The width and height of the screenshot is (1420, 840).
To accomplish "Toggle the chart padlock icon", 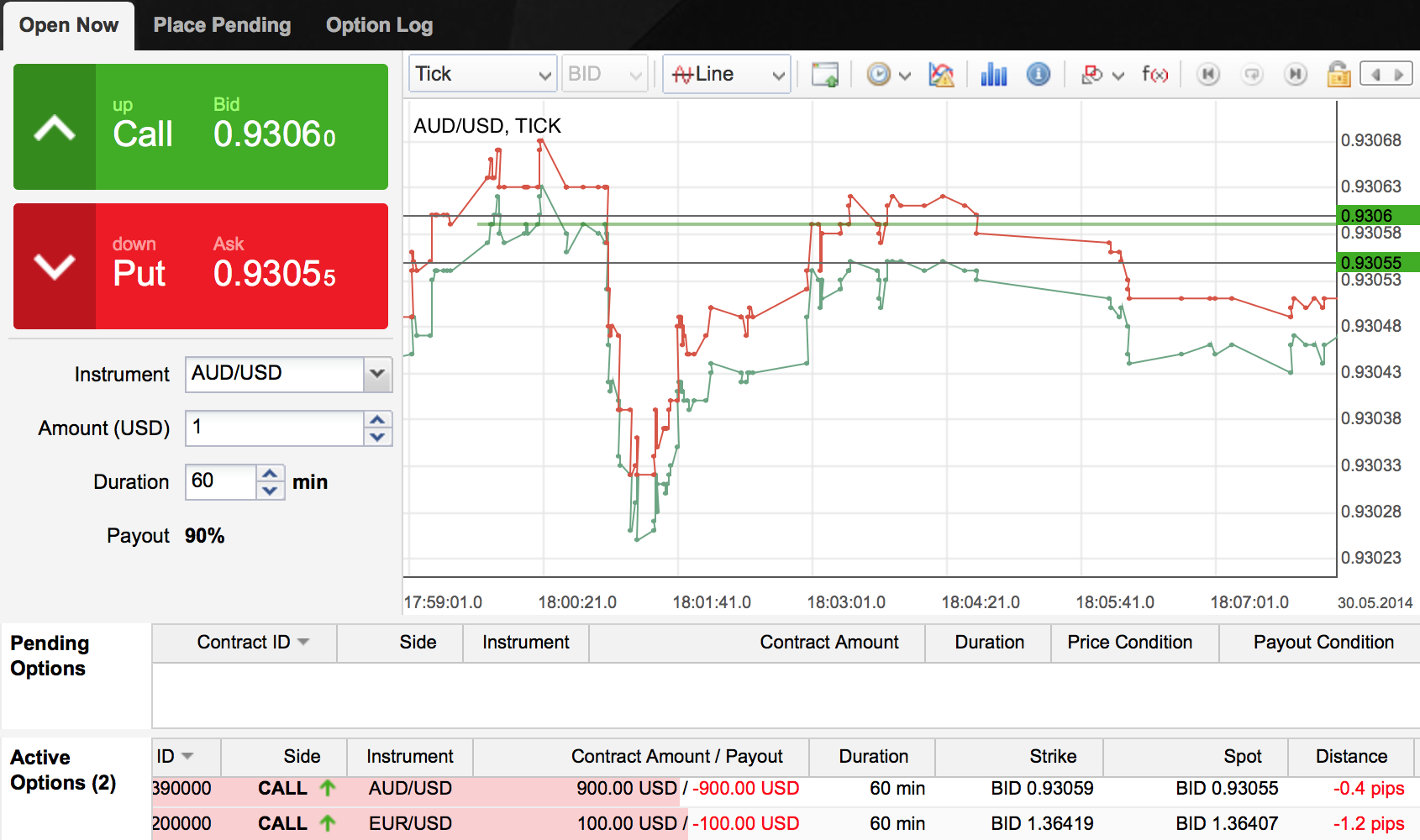I will click(x=1338, y=75).
